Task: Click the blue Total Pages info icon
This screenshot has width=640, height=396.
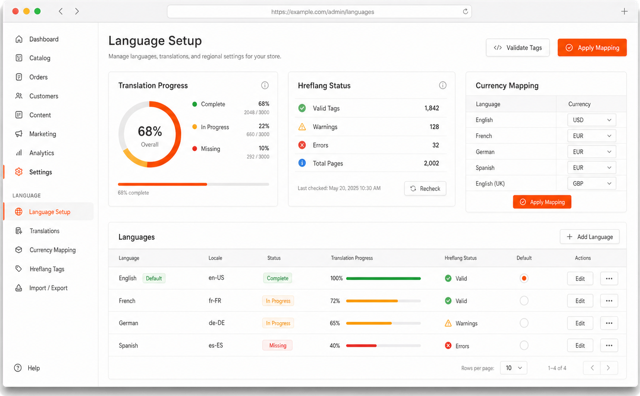Action: click(x=302, y=163)
